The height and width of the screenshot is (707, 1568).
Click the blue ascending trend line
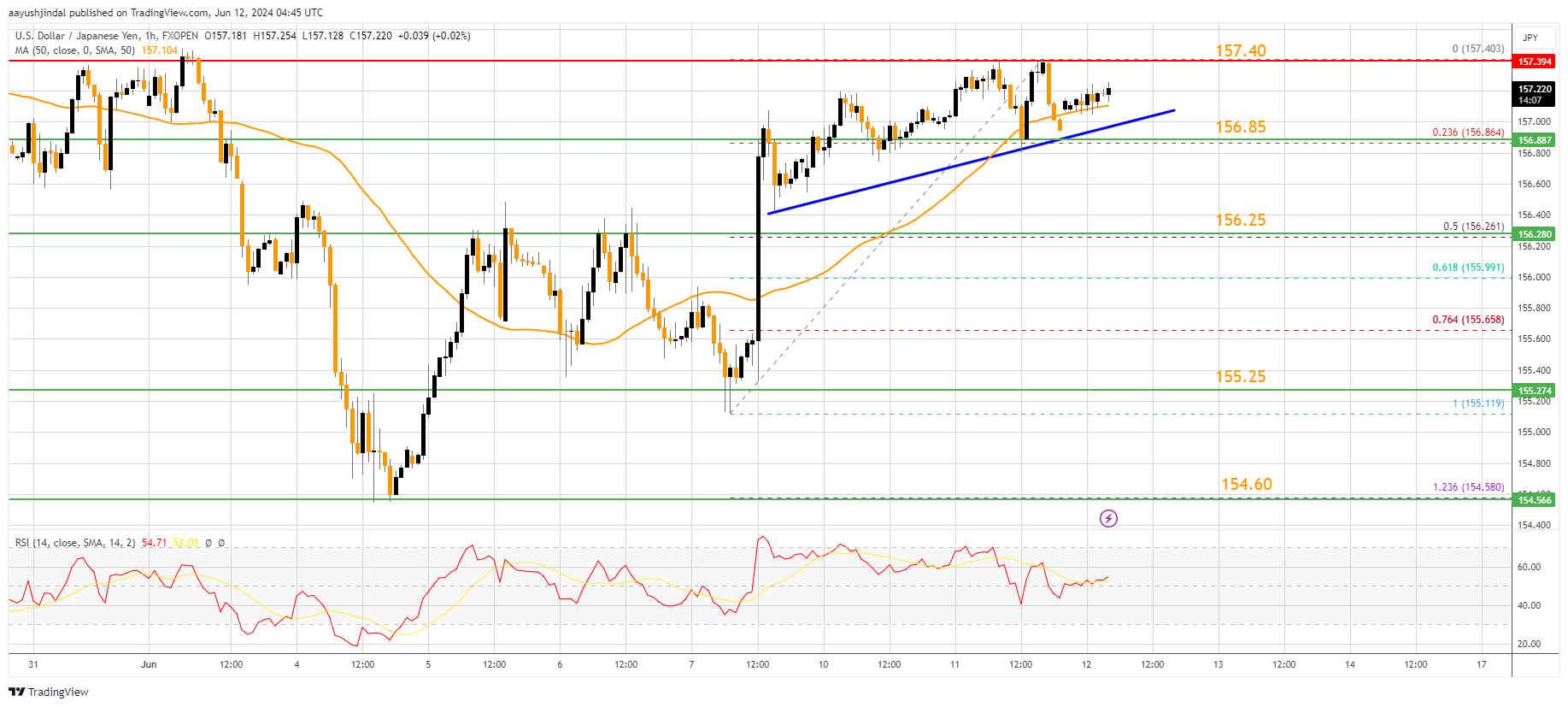tap(971, 162)
